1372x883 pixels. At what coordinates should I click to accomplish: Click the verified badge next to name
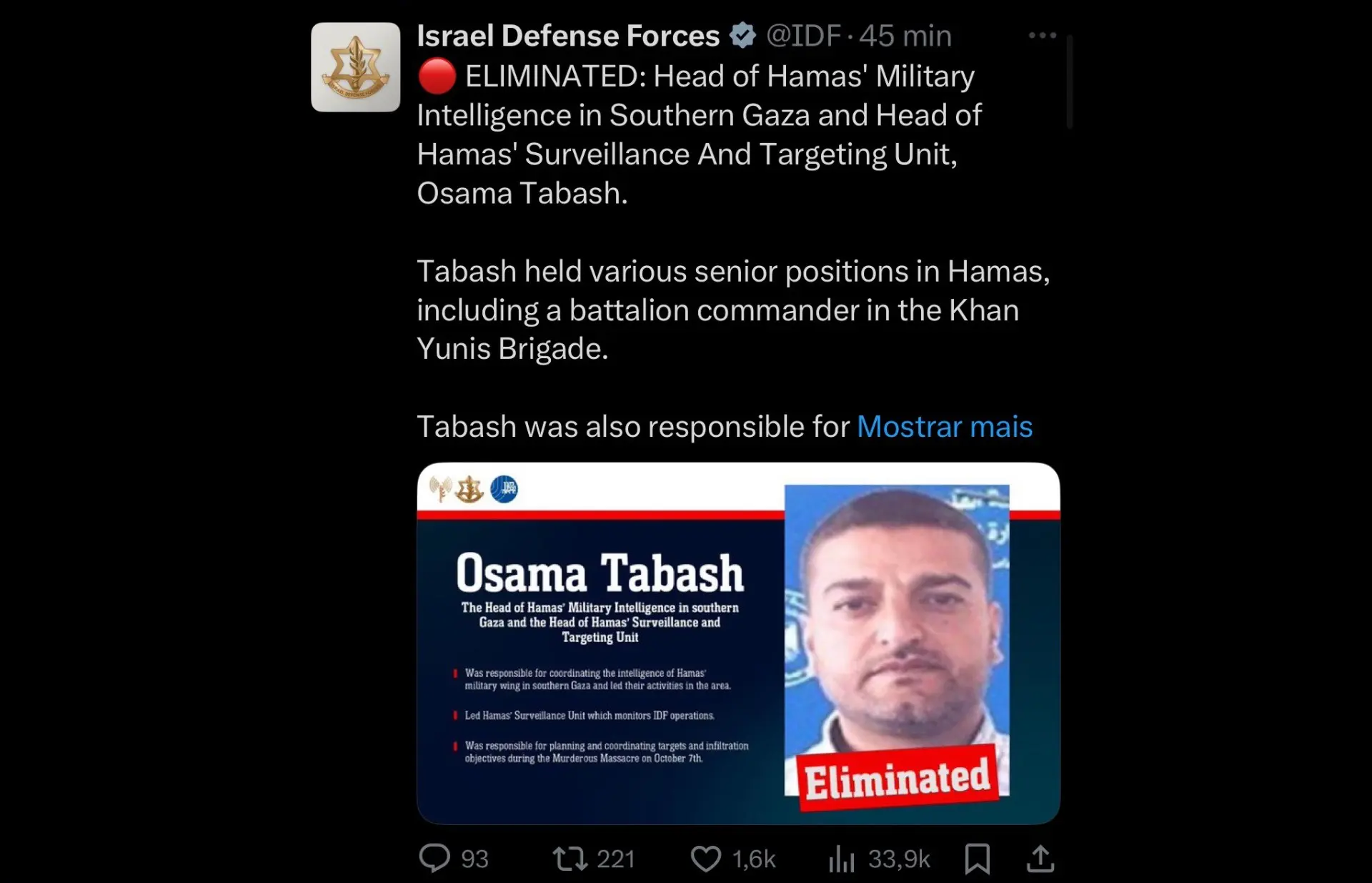742,36
